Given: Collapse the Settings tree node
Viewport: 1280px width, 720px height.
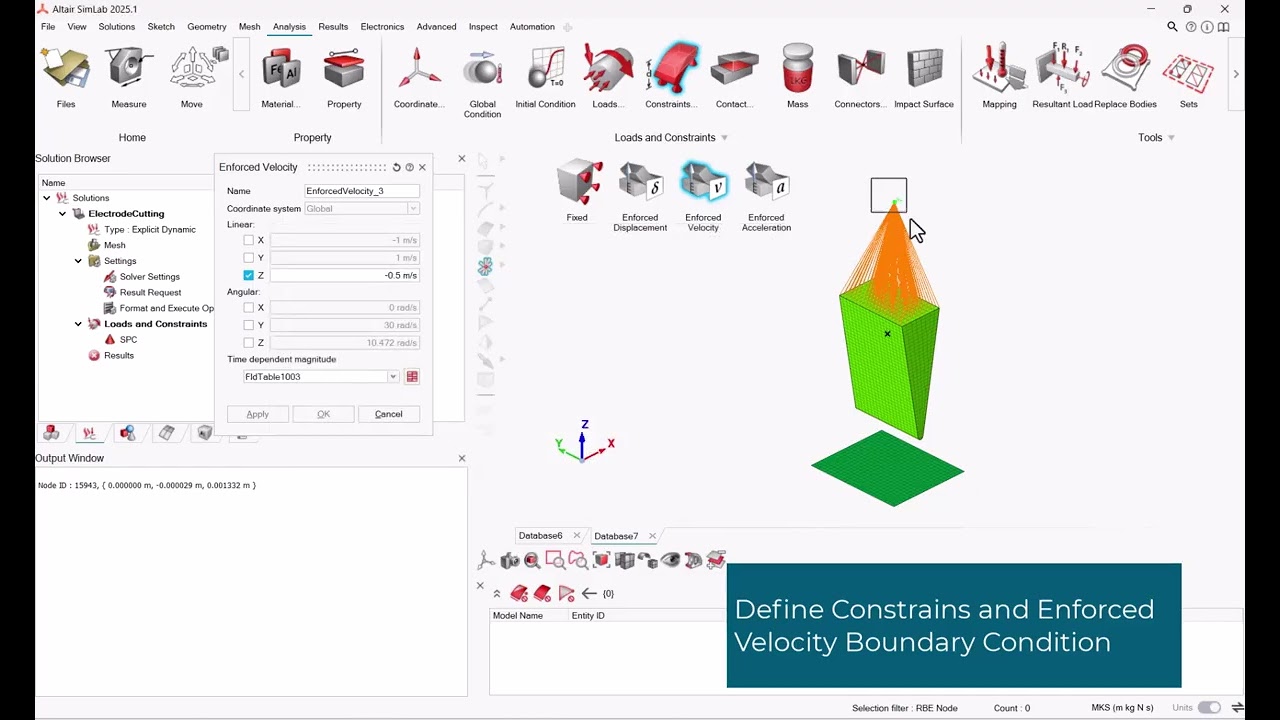Looking at the screenshot, I should point(78,261).
